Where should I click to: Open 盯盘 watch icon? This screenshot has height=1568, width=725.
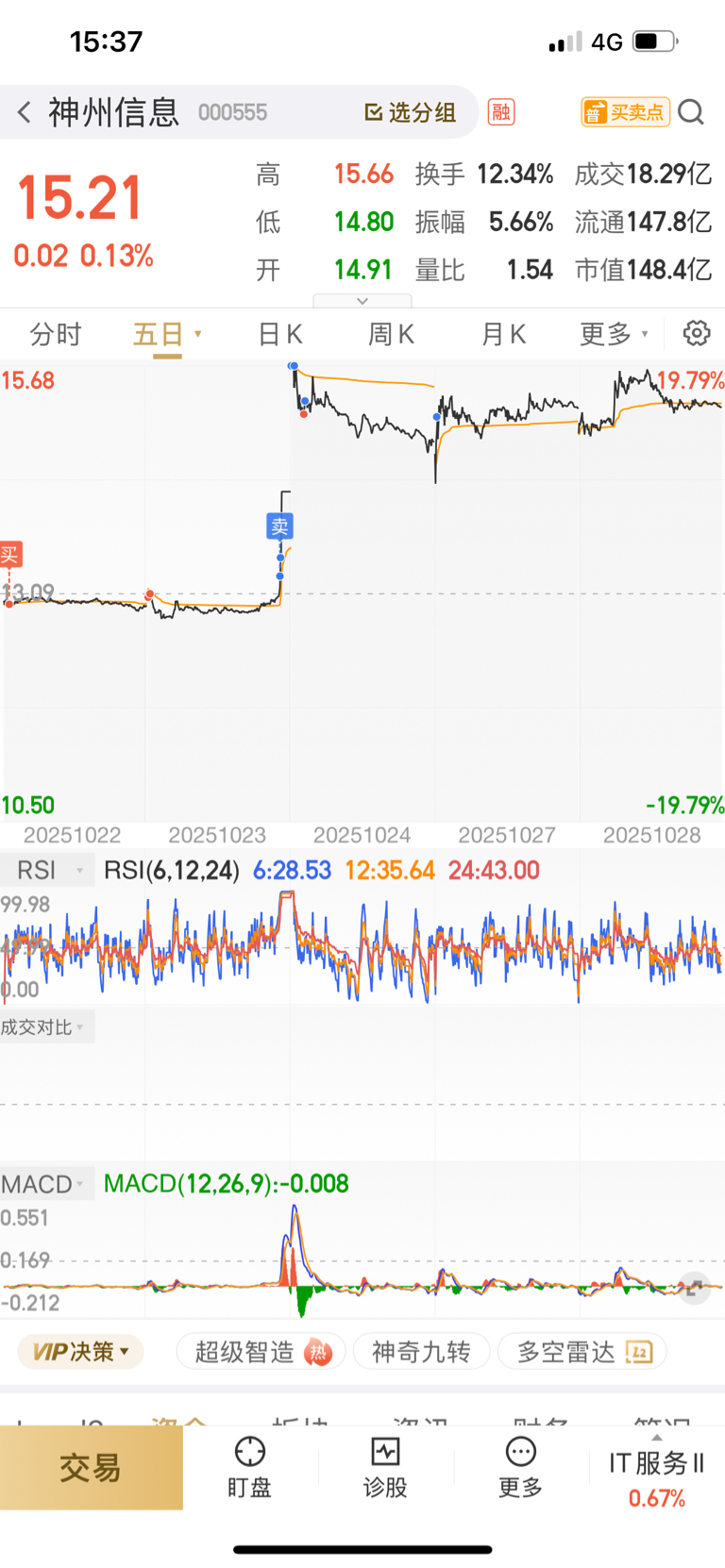click(249, 1468)
